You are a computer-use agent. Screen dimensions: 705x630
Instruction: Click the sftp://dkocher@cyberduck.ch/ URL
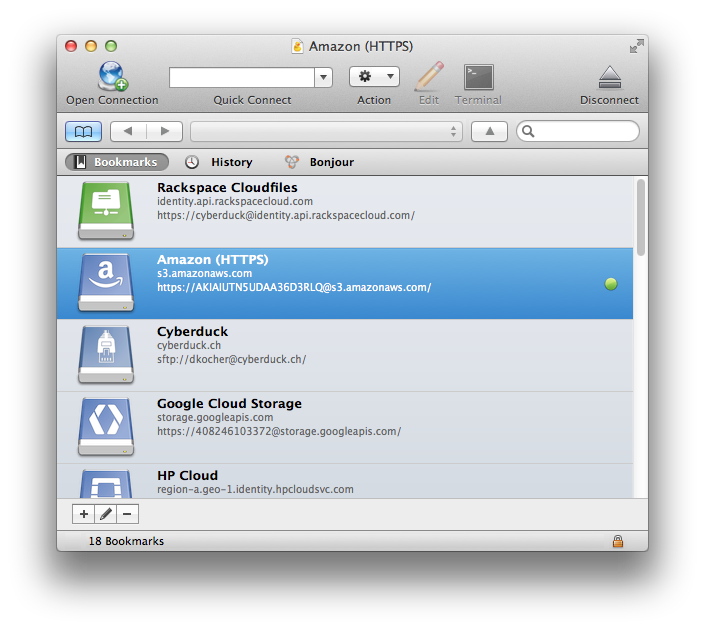tap(232, 359)
